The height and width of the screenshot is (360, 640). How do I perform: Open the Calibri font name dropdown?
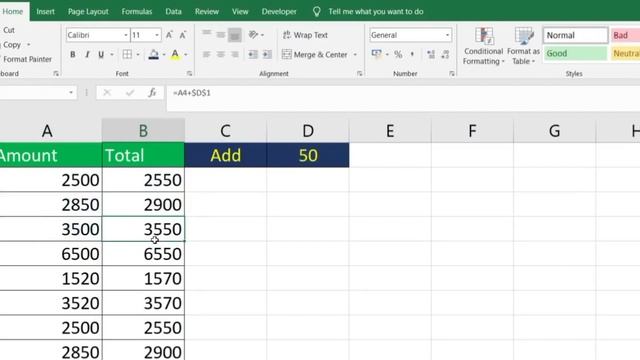(x=126, y=35)
